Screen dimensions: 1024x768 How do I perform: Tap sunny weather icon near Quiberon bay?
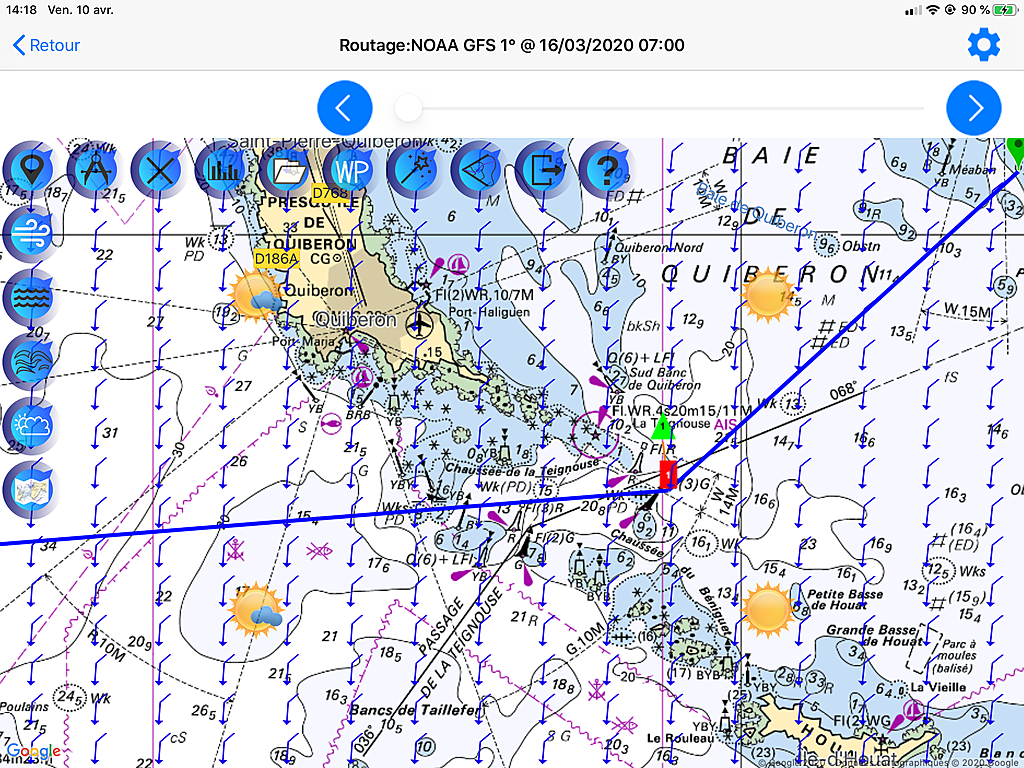tap(767, 295)
